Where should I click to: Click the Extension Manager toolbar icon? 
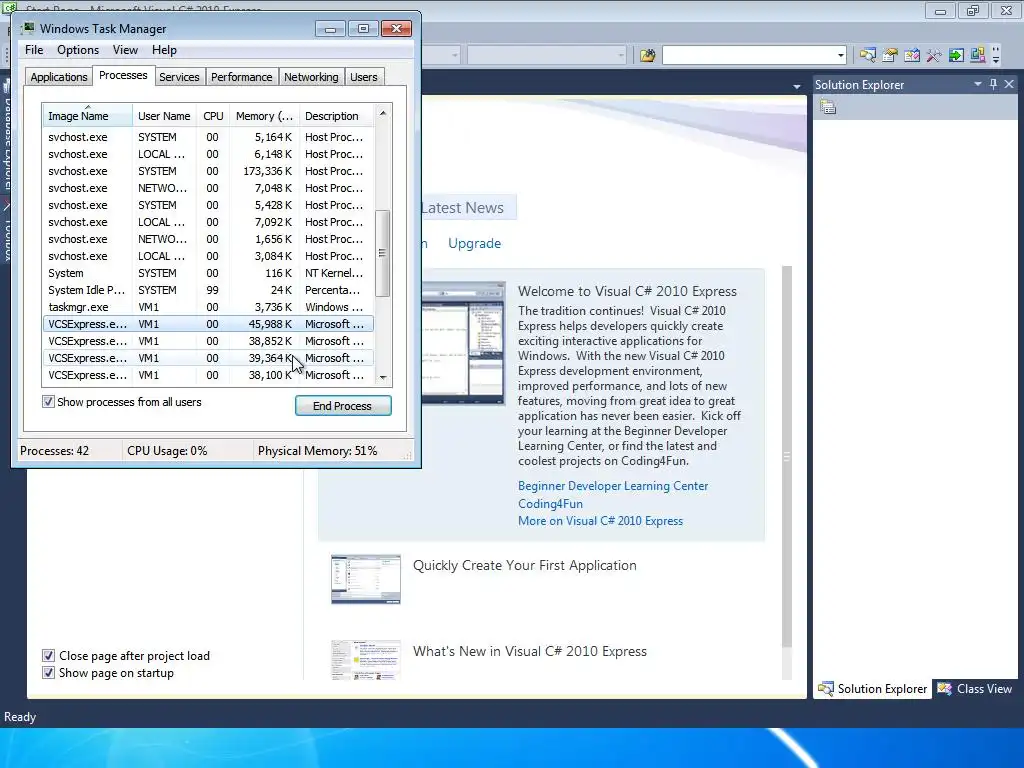(x=978, y=56)
